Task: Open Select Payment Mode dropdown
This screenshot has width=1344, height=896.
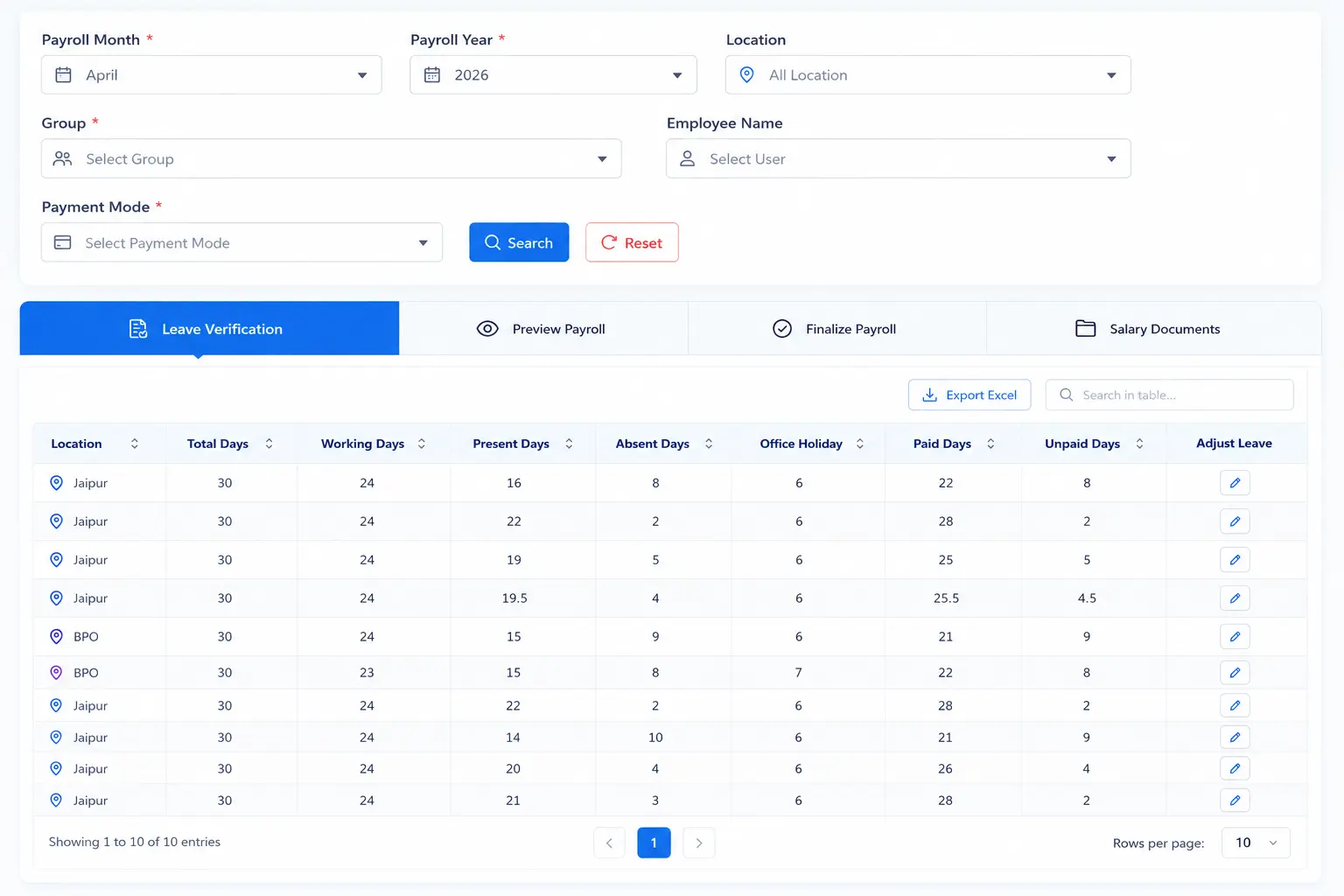Action: click(241, 242)
